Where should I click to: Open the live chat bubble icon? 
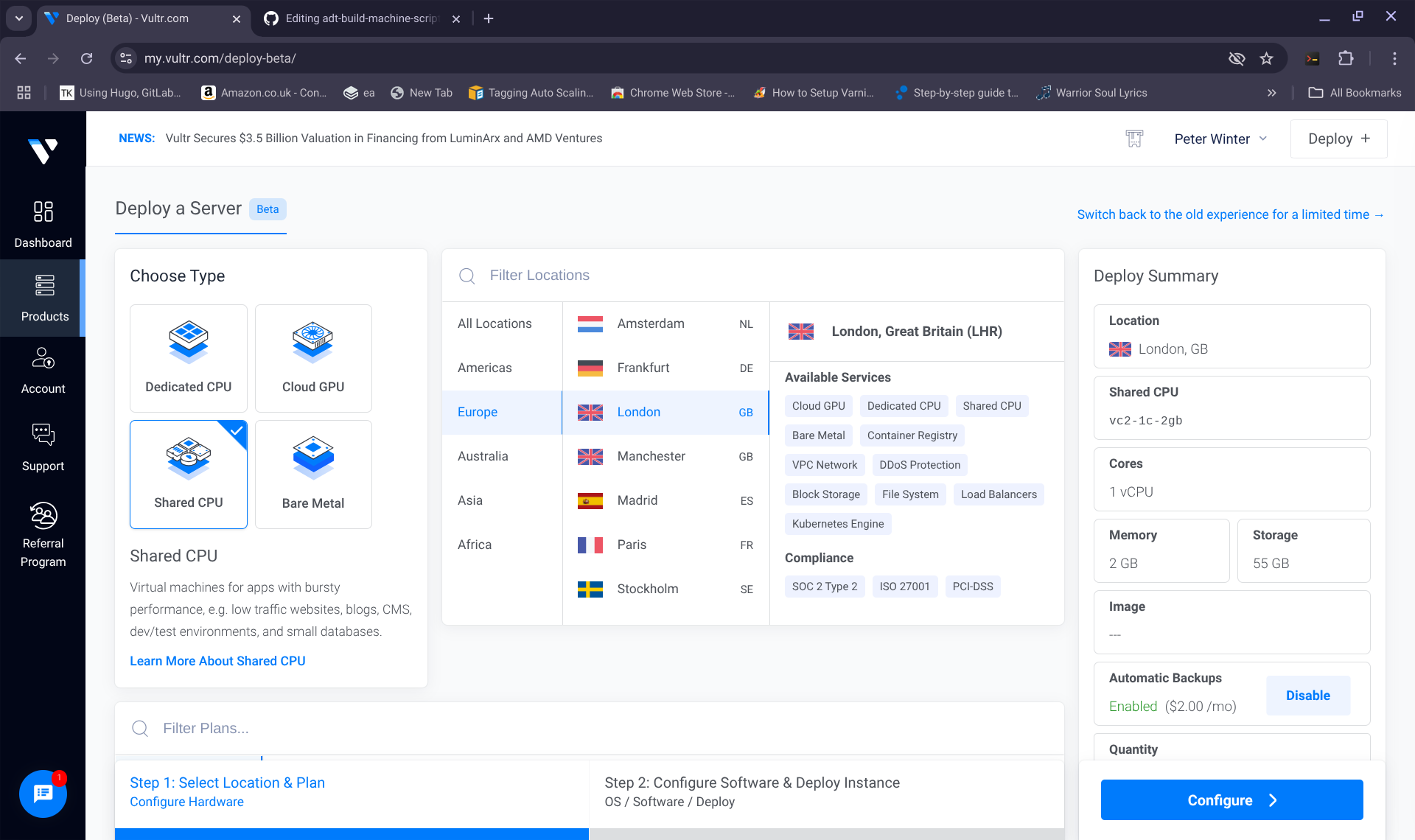[x=43, y=794]
